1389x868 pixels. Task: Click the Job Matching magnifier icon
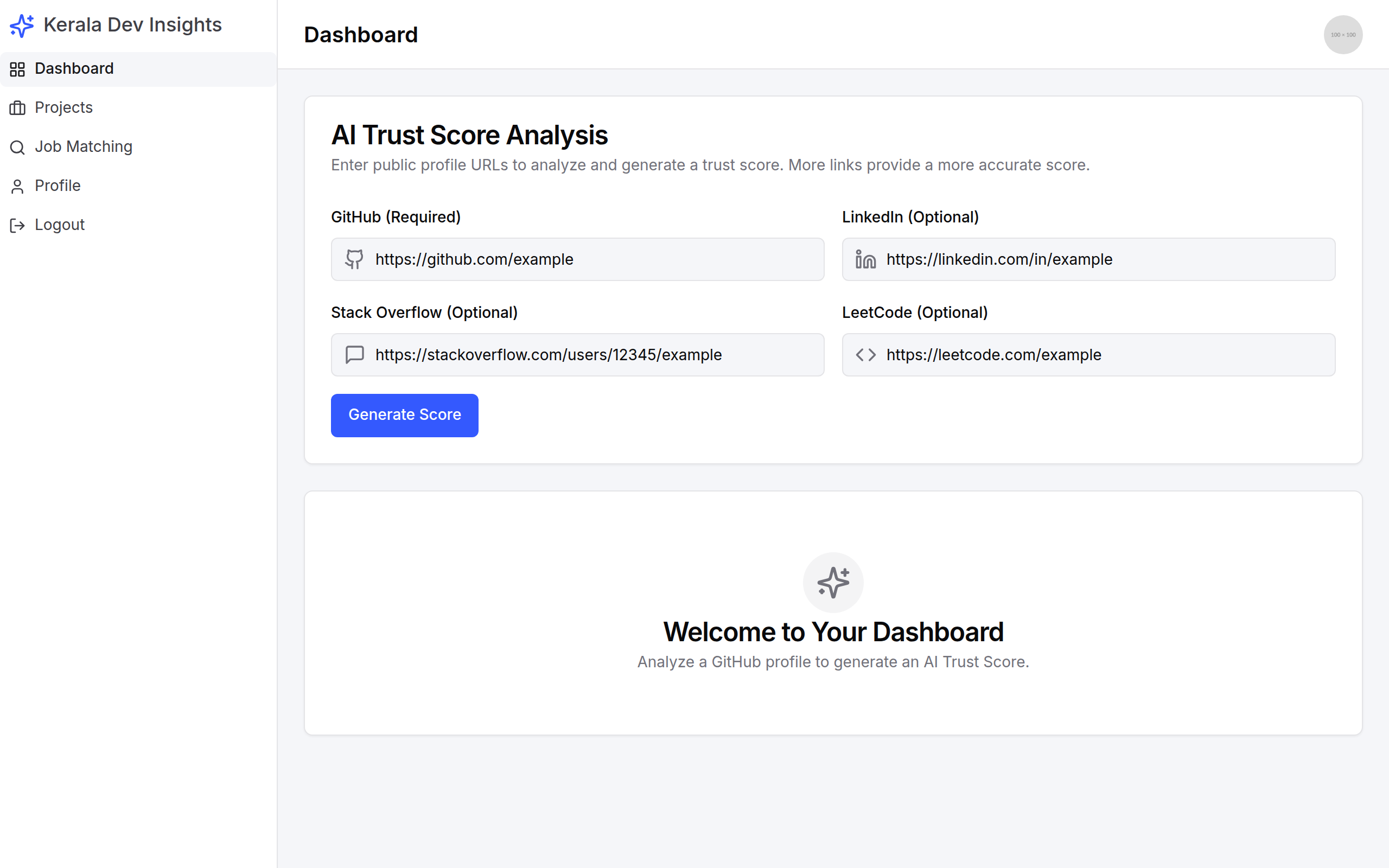pyautogui.click(x=17, y=148)
